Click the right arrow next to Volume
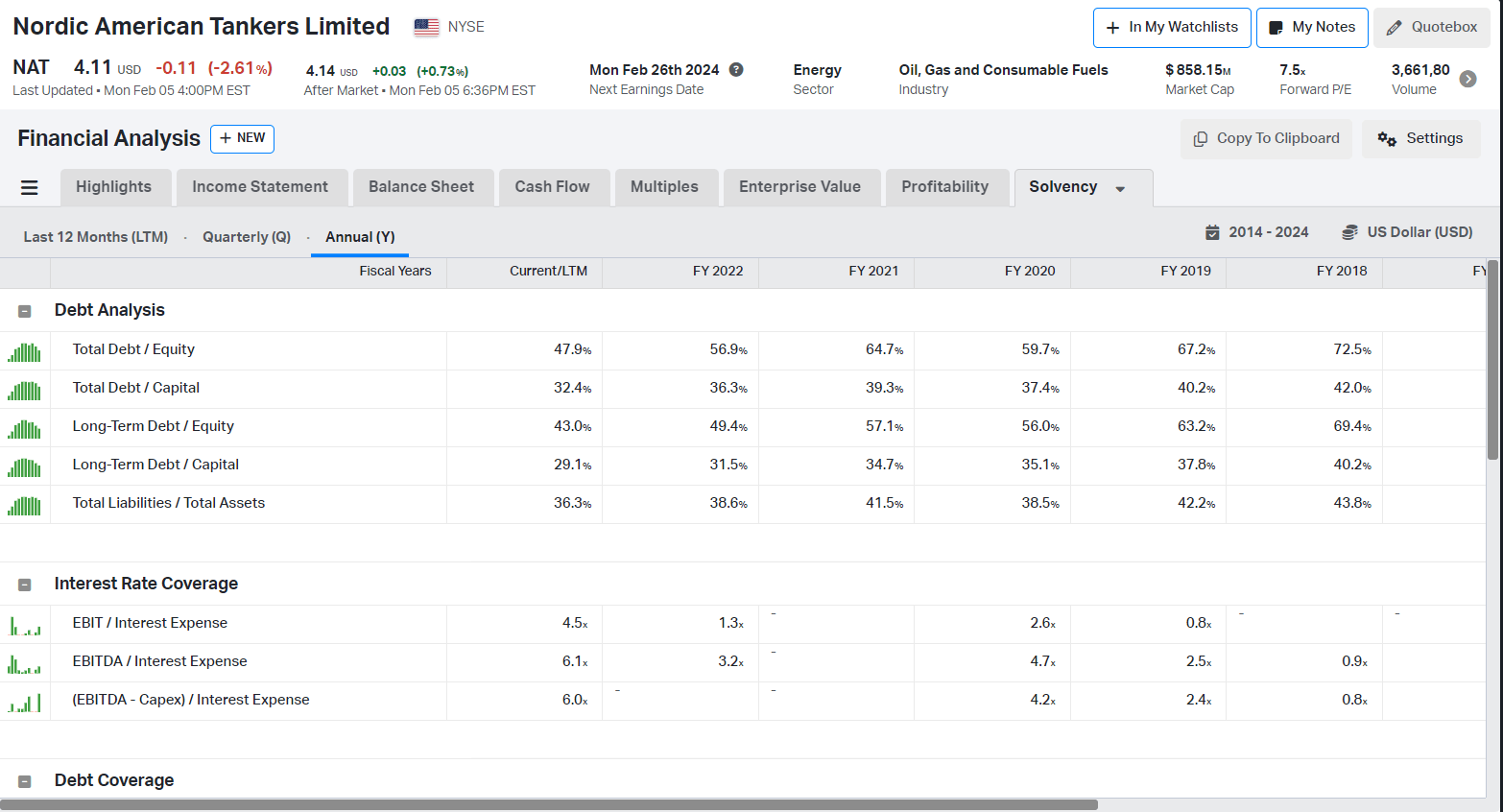Viewport: 1503px width, 812px height. [1467, 79]
